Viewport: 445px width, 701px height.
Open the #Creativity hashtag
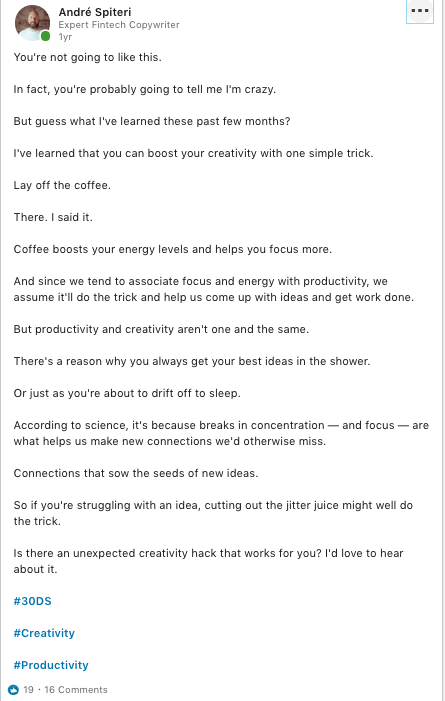point(44,633)
